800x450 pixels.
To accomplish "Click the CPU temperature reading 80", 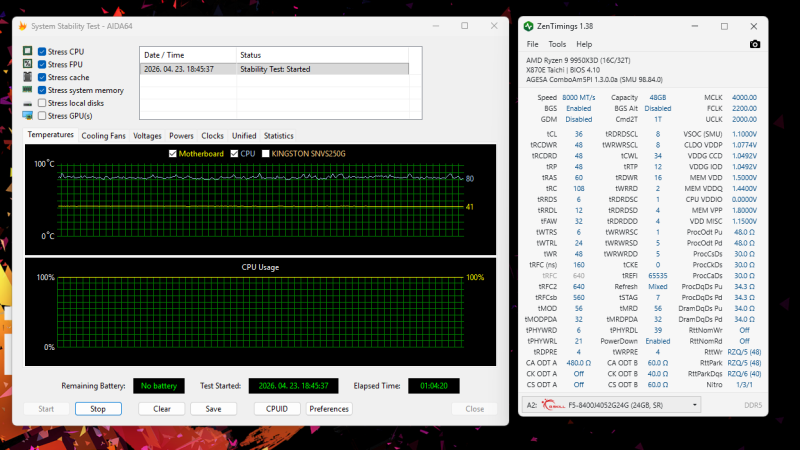I will [470, 179].
